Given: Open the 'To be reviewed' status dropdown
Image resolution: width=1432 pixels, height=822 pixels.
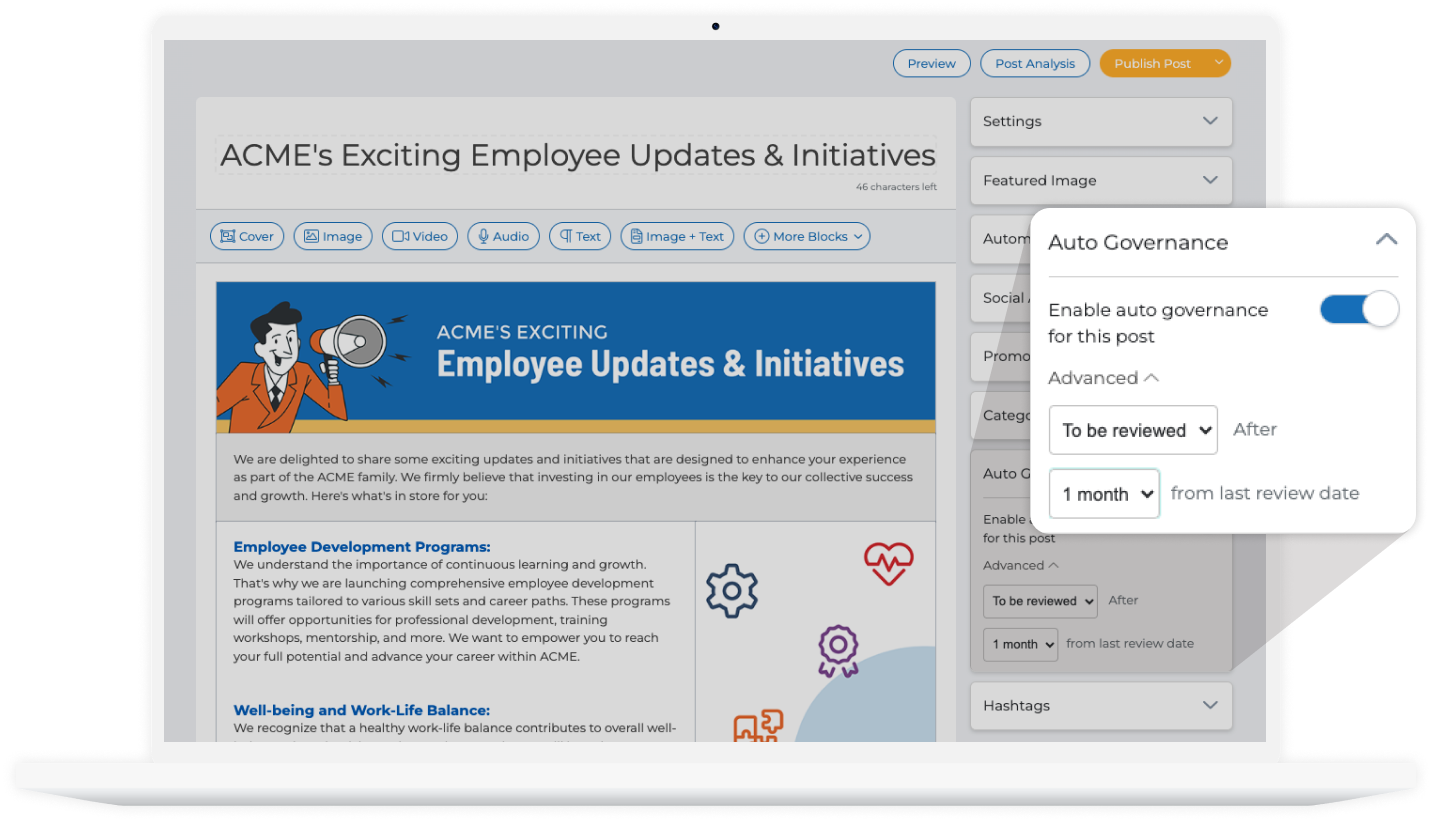Looking at the screenshot, I should pyautogui.click(x=1133, y=430).
